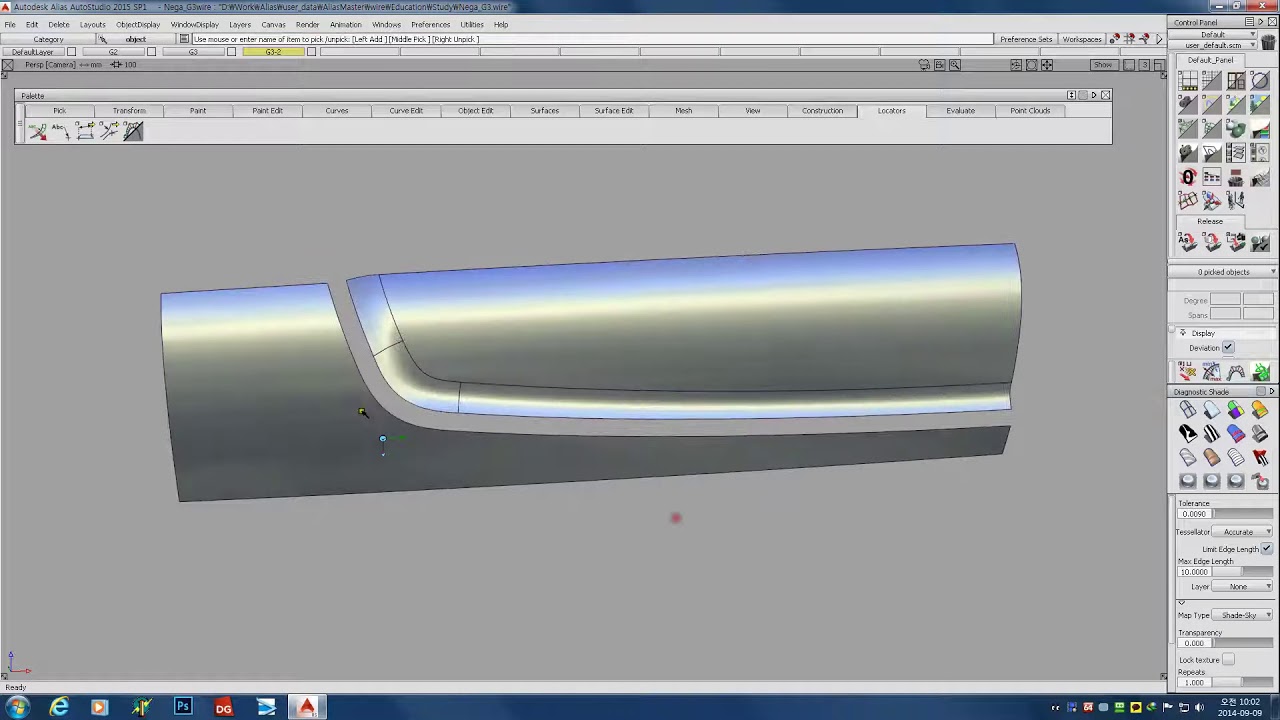This screenshot has width=1280, height=720.
Task: Click the Preference Sets button
Action: pos(1026,39)
